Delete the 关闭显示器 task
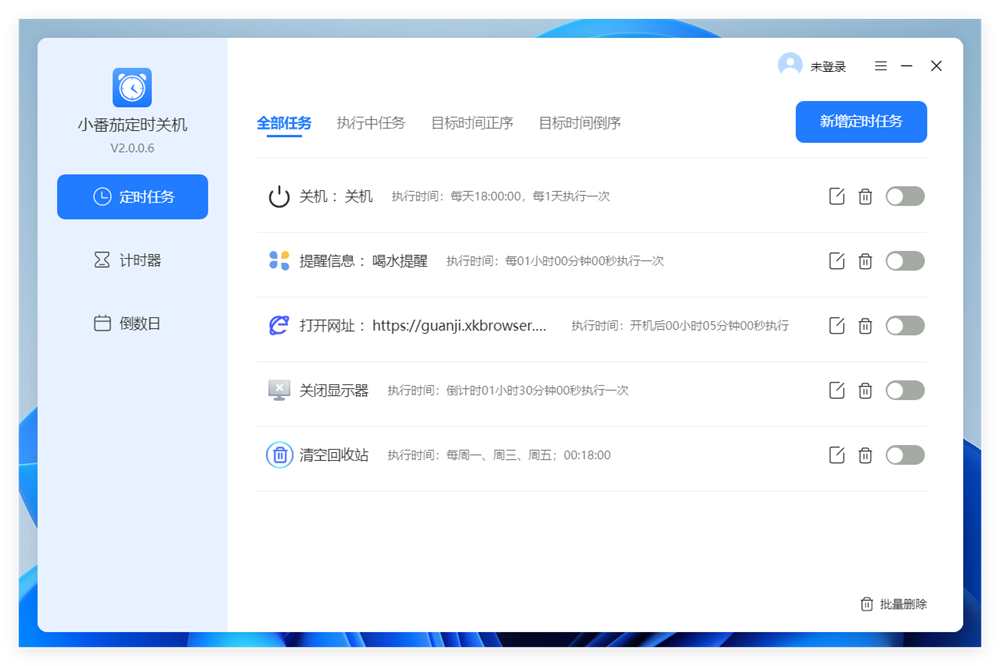The image size is (1000, 666). pyautogui.click(x=865, y=391)
